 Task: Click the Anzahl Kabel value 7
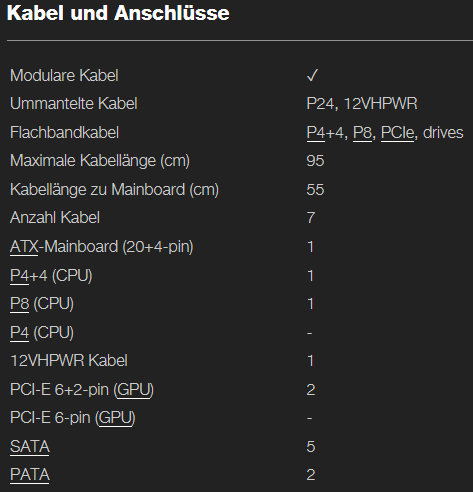[x=311, y=218]
